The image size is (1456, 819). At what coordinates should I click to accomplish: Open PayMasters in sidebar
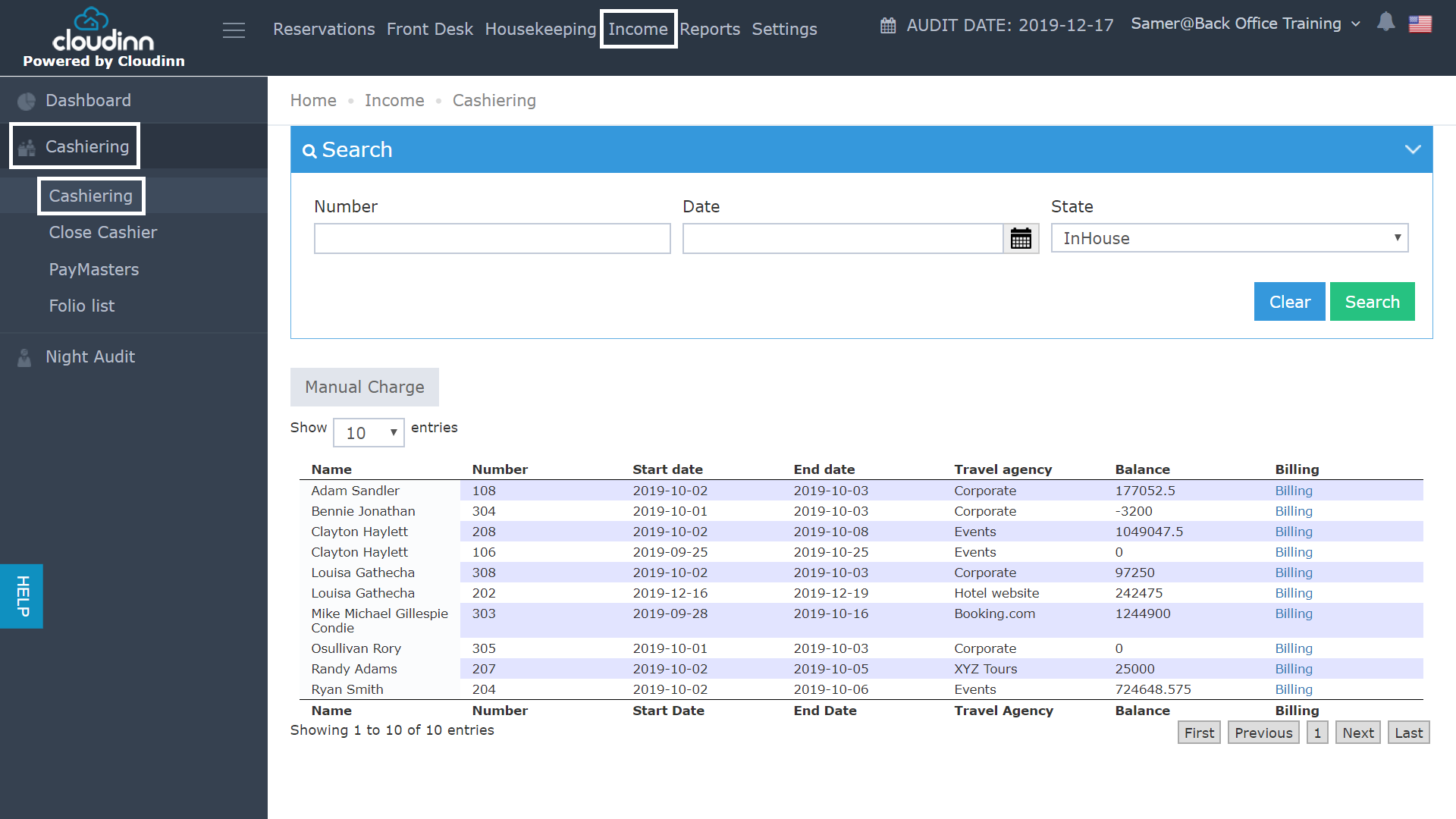click(94, 269)
